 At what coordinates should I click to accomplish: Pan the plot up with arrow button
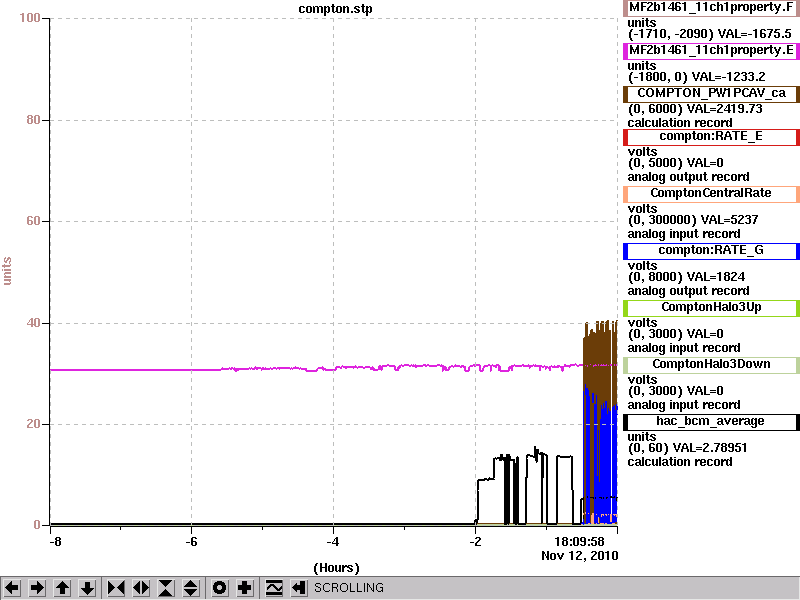[x=63, y=588]
